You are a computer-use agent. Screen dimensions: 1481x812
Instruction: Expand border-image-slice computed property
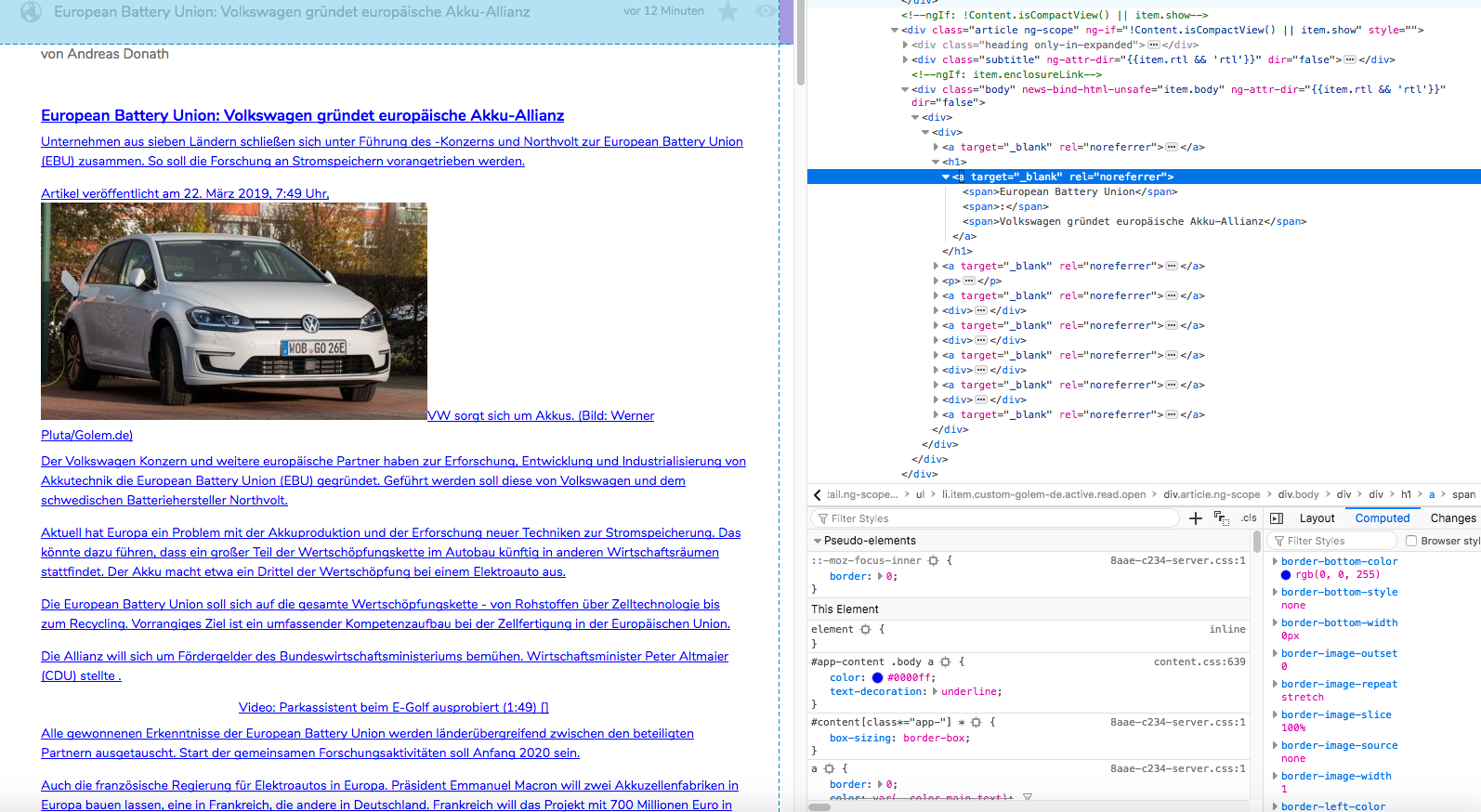pyautogui.click(x=1275, y=714)
